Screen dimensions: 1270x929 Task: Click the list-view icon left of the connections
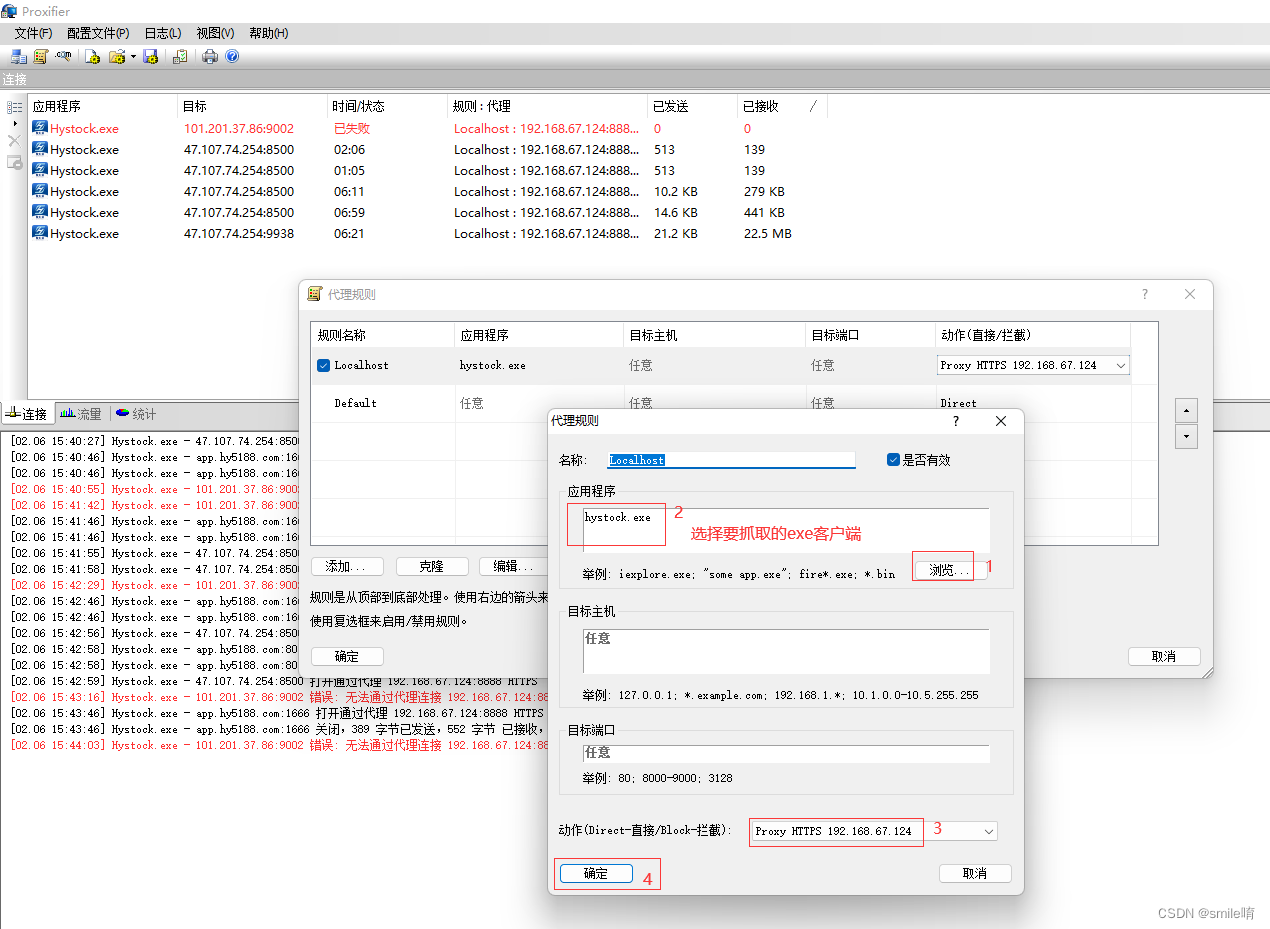pyautogui.click(x=14, y=107)
